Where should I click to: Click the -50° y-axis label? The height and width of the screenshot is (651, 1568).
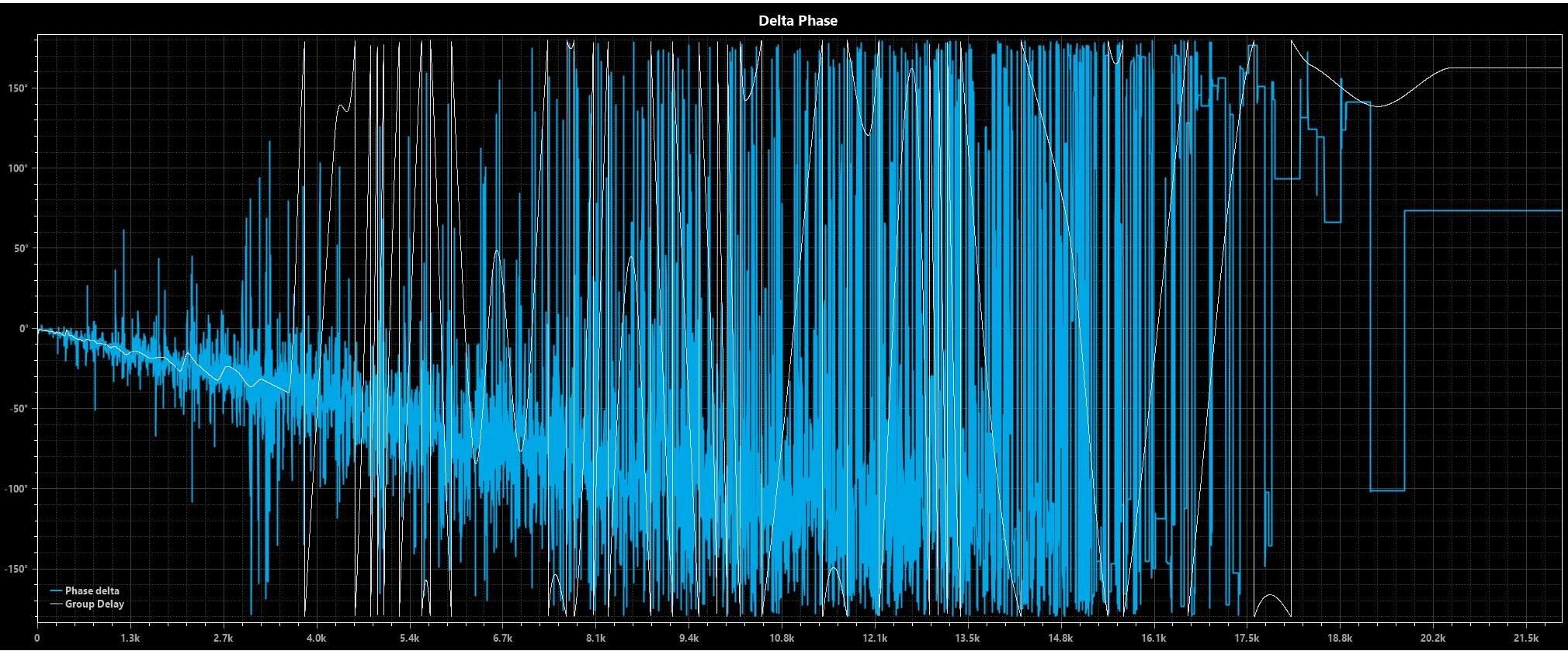pos(19,409)
